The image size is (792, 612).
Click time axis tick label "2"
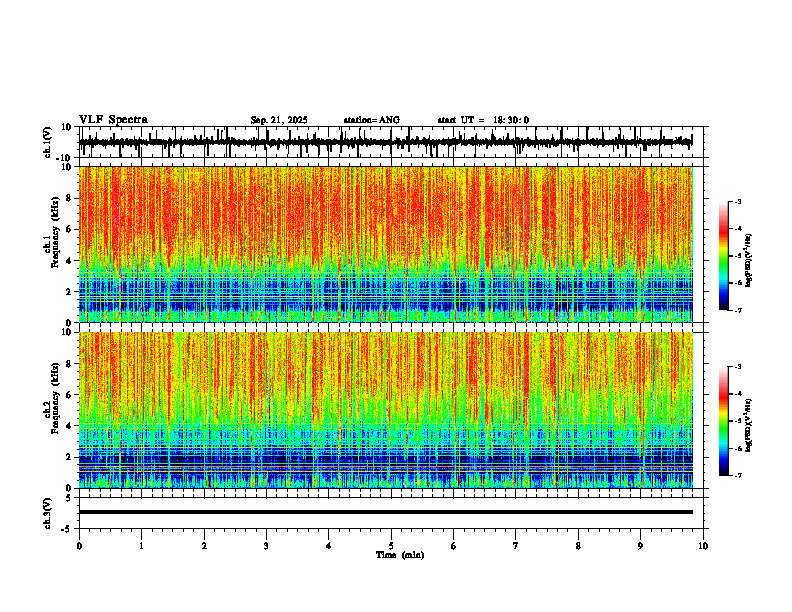click(204, 546)
